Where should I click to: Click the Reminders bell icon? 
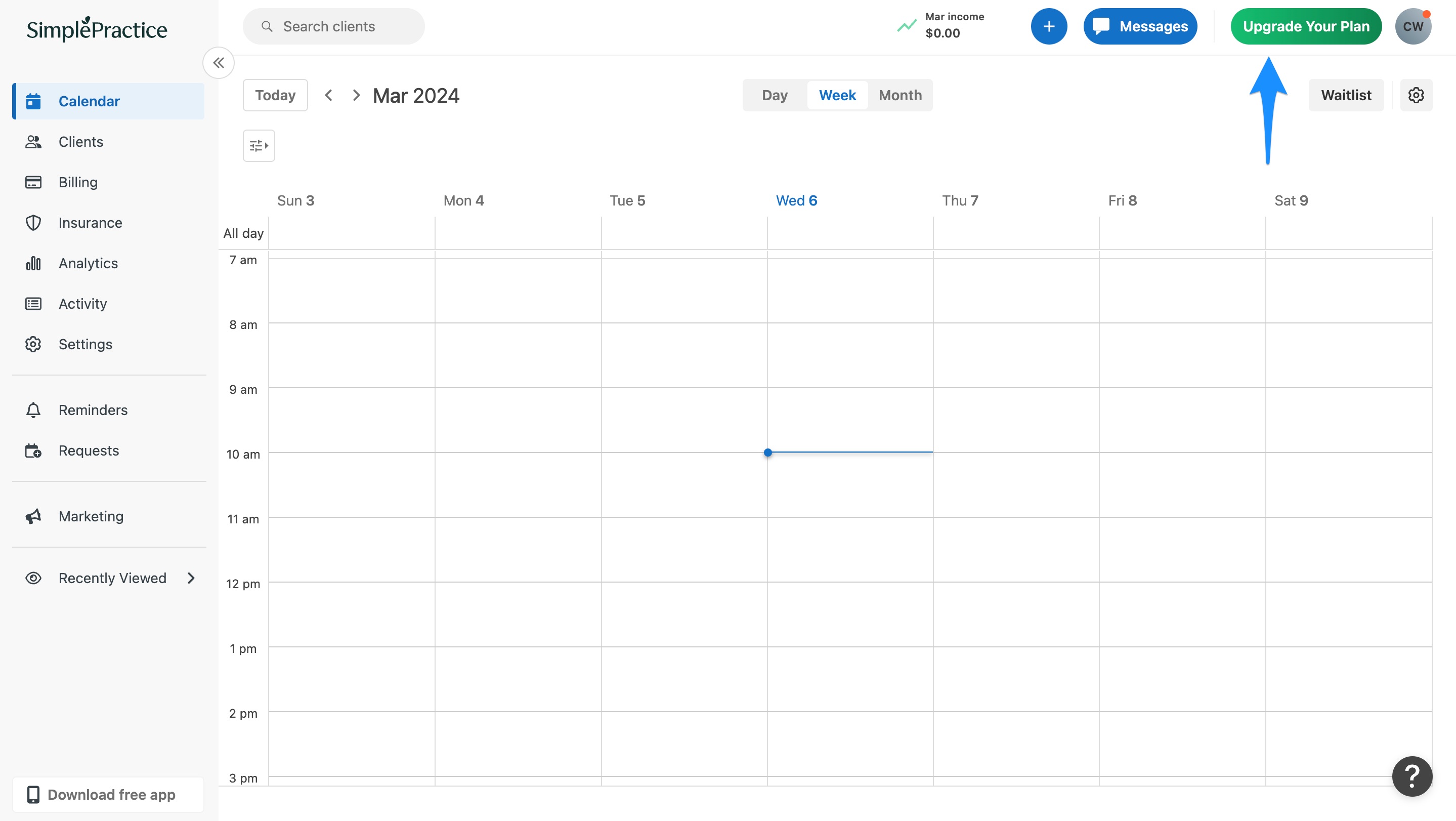coord(33,410)
